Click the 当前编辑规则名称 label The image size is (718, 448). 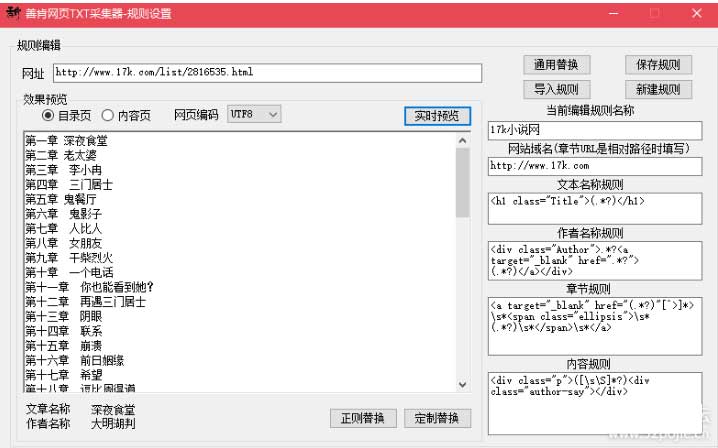coord(590,110)
